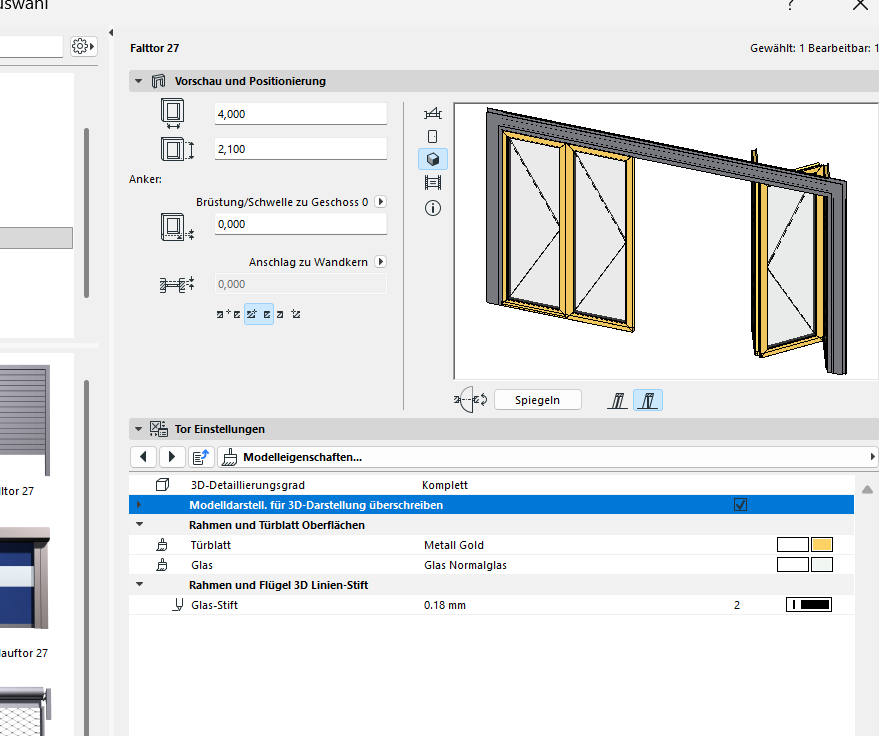Viewport: 879px width, 736px height.
Task: Collapse Rahmen und Türblatt Oberflächen group
Action: (x=140, y=525)
